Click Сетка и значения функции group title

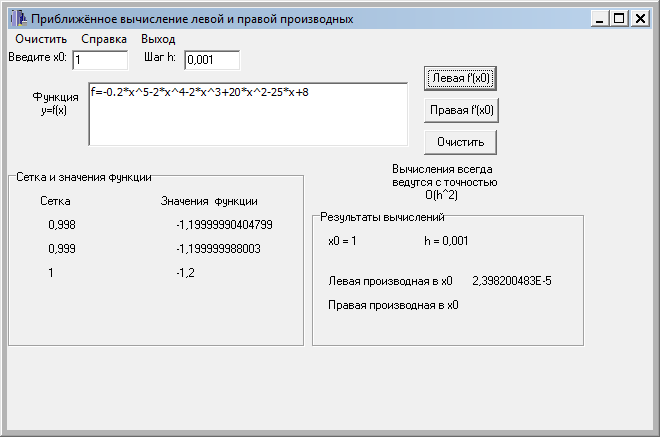click(84, 177)
